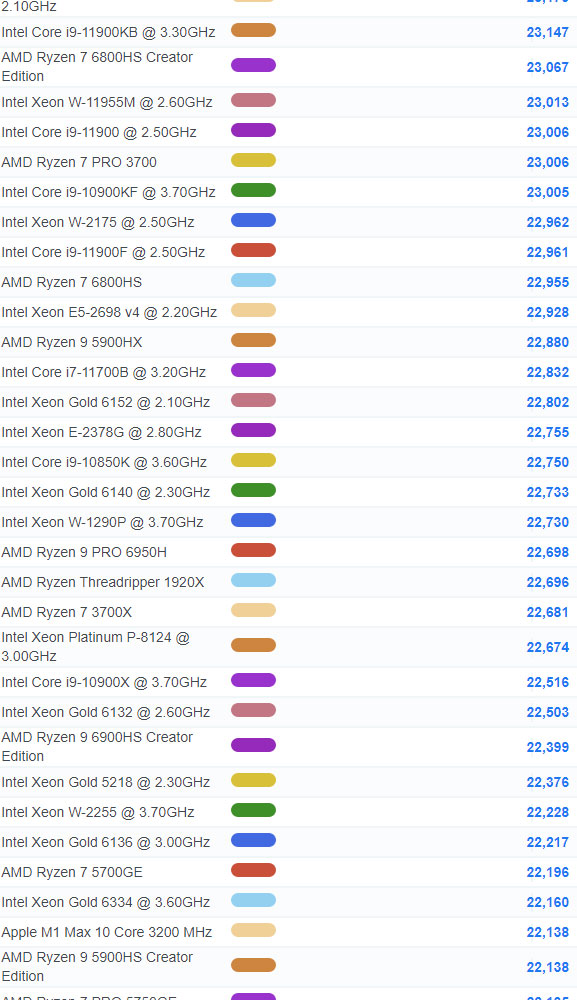The image size is (577, 1000).
Task: Click score 23,147
Action: point(548,32)
